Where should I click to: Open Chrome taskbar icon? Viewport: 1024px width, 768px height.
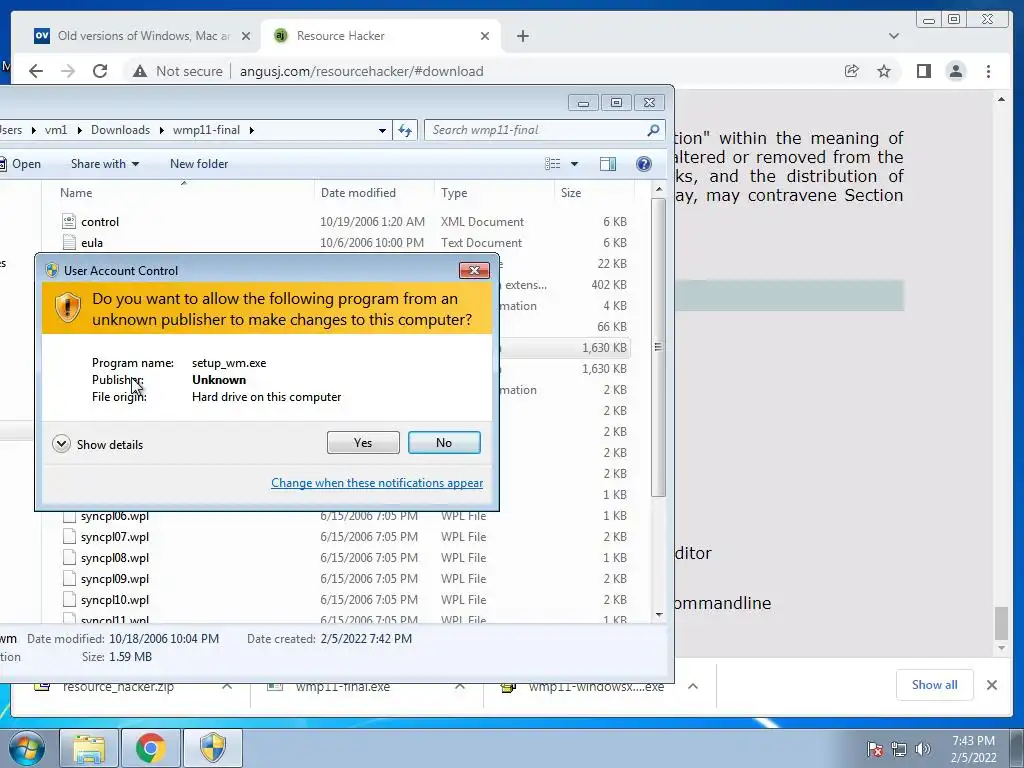[150, 748]
